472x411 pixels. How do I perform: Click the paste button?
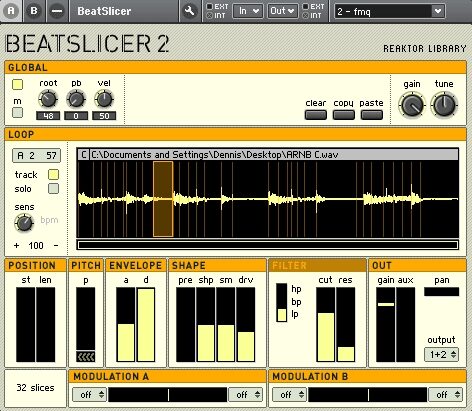pyautogui.click(x=372, y=115)
